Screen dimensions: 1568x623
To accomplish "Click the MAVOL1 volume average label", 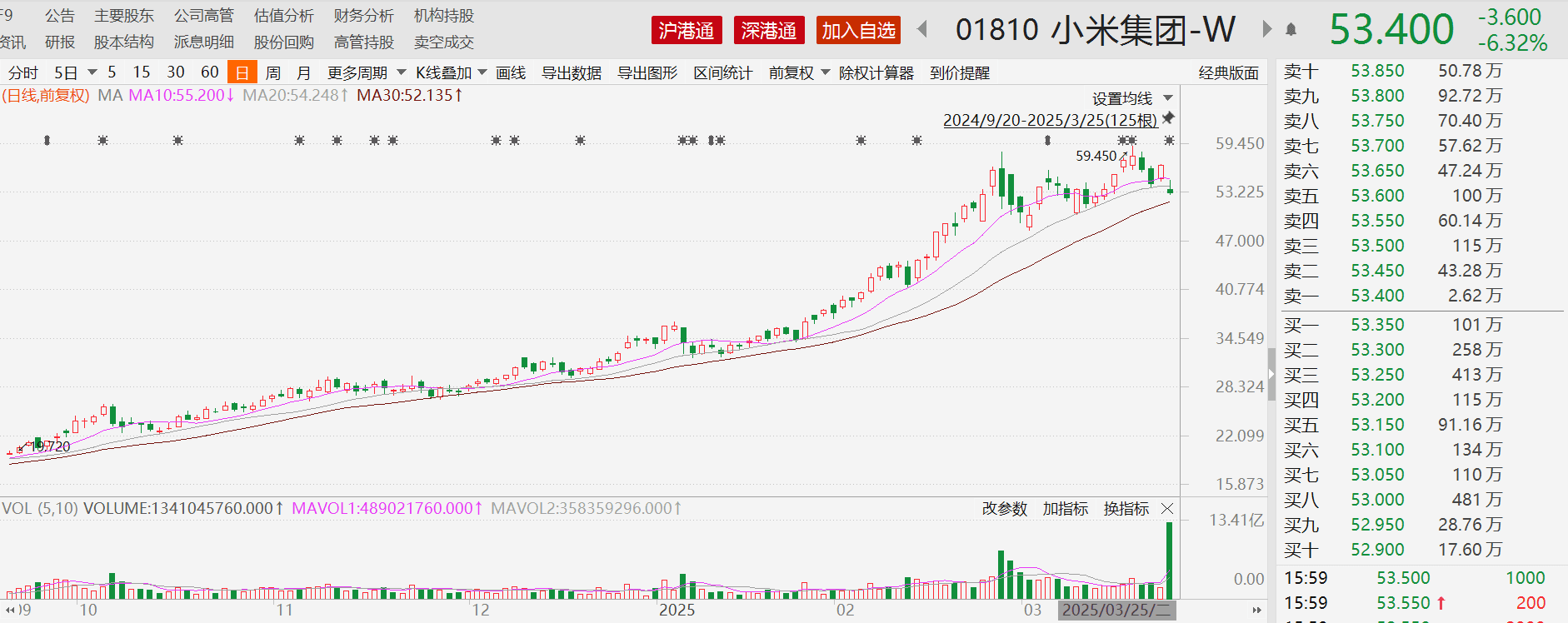I will click(x=387, y=508).
